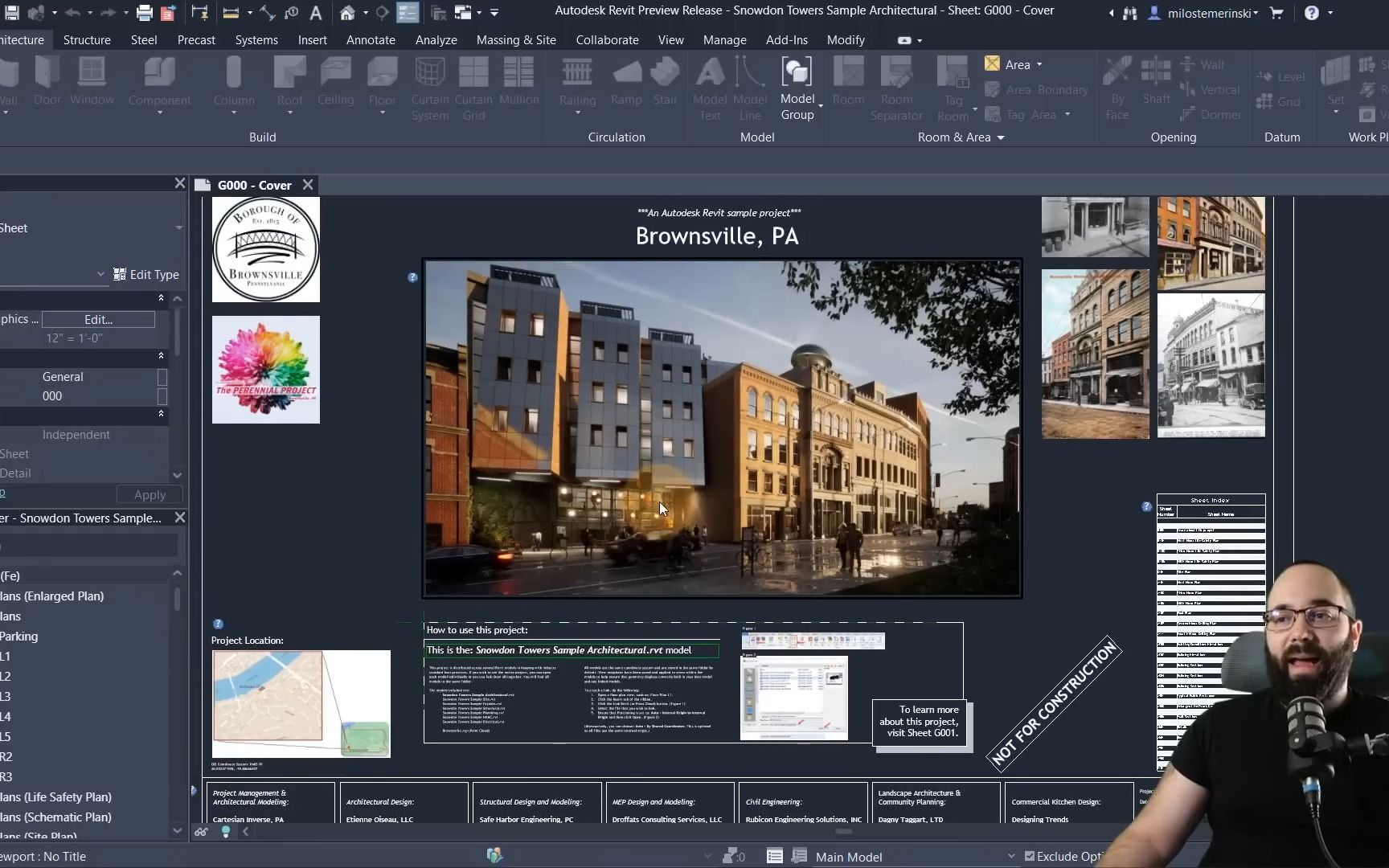Click the text tool icon in quick access toolbar

[x=316, y=12]
